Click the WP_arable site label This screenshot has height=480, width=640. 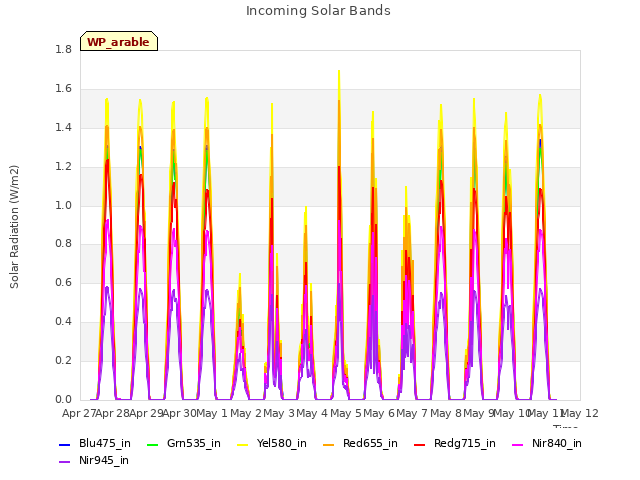tap(119, 41)
